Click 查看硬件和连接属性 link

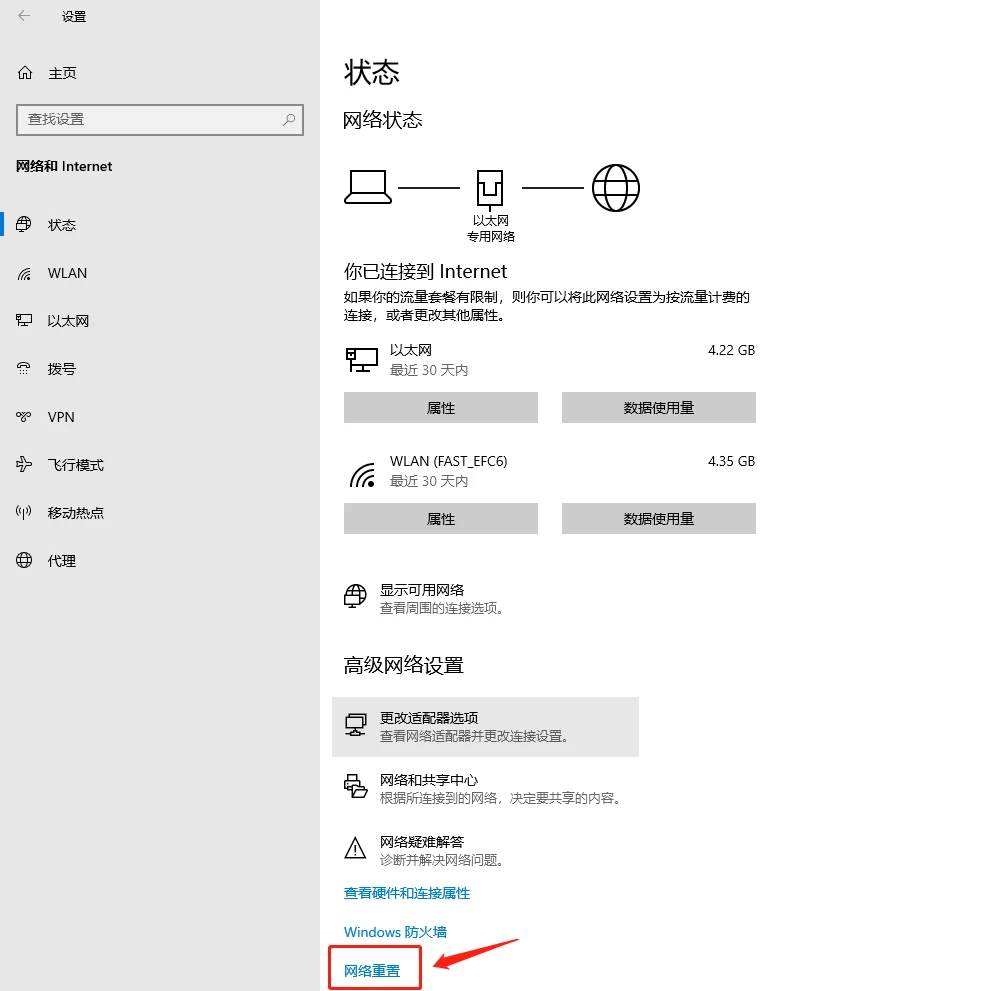pos(407,893)
